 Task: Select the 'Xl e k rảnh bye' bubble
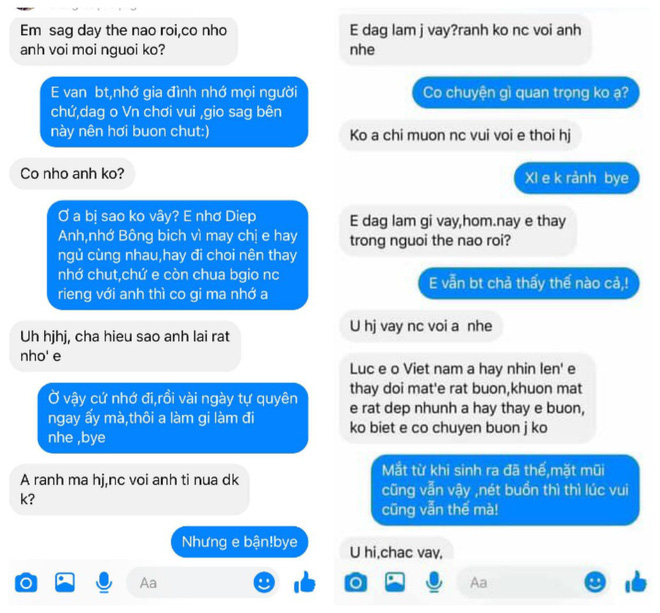576,178
